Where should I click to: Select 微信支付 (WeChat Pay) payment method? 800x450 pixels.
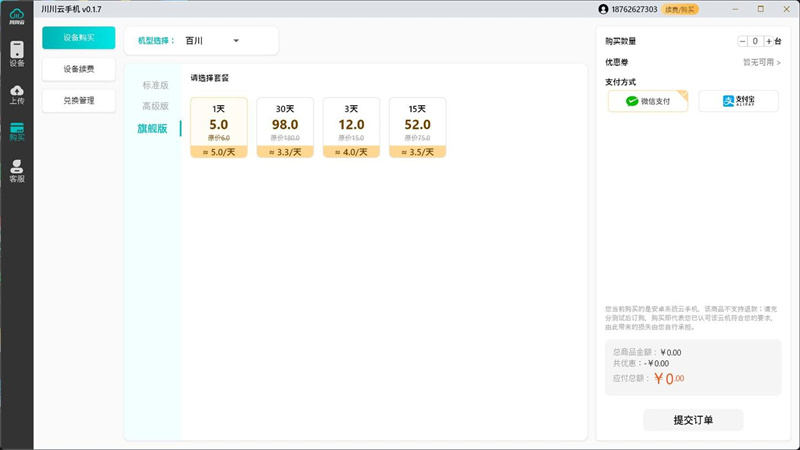coord(647,101)
